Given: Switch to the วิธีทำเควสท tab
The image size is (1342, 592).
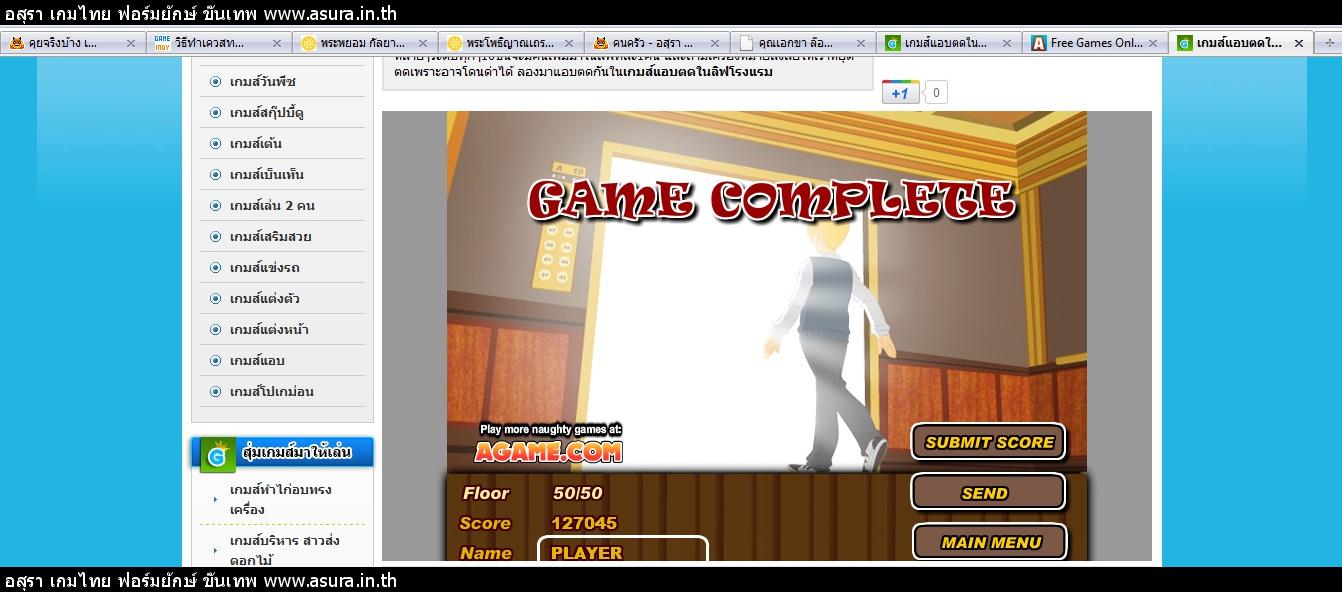Looking at the screenshot, I should (x=218, y=43).
